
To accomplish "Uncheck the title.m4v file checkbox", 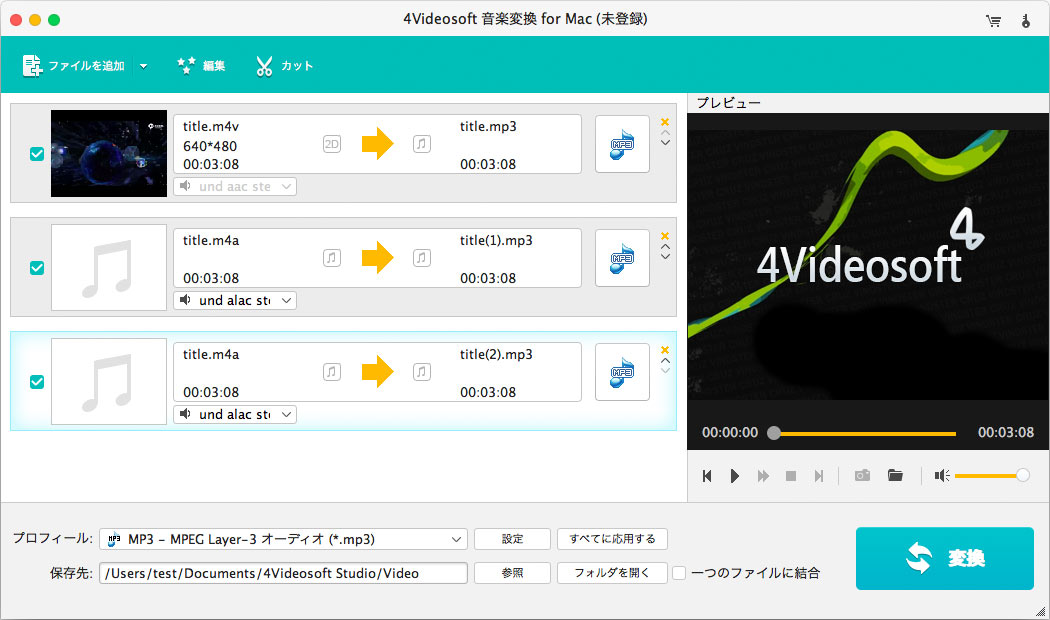I will pyautogui.click(x=37, y=154).
